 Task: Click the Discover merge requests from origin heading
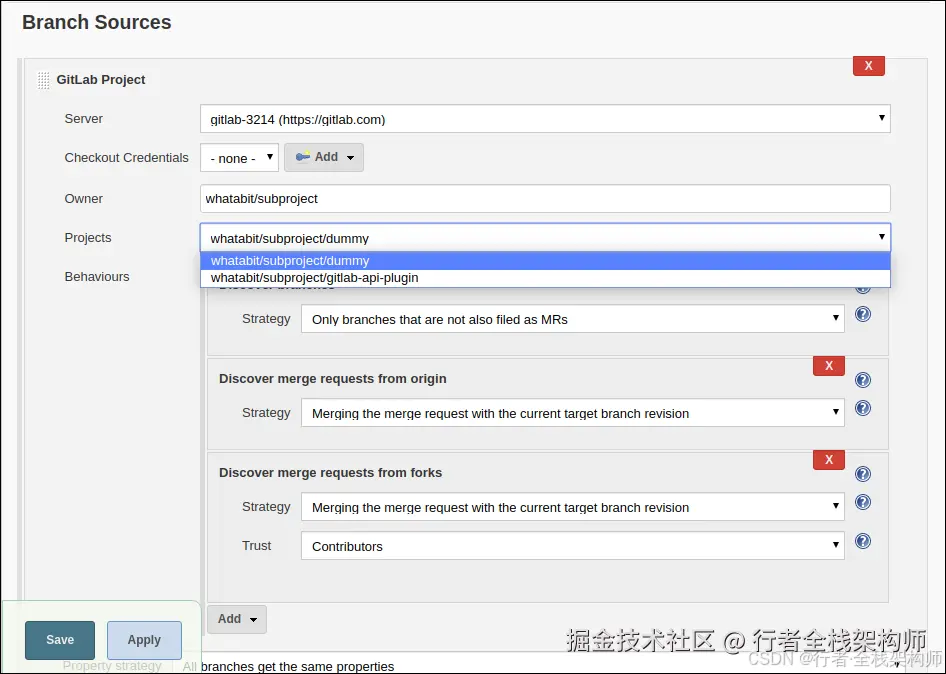tap(332, 379)
